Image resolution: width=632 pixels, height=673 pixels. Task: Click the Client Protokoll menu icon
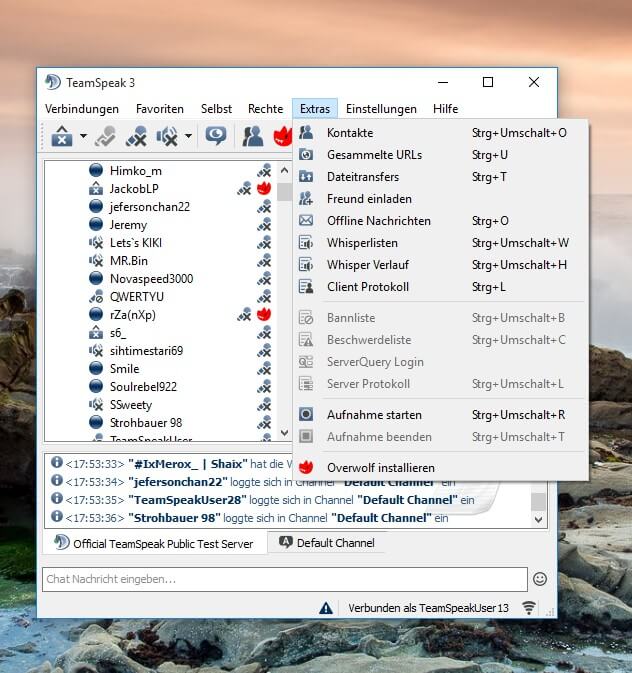click(306, 286)
